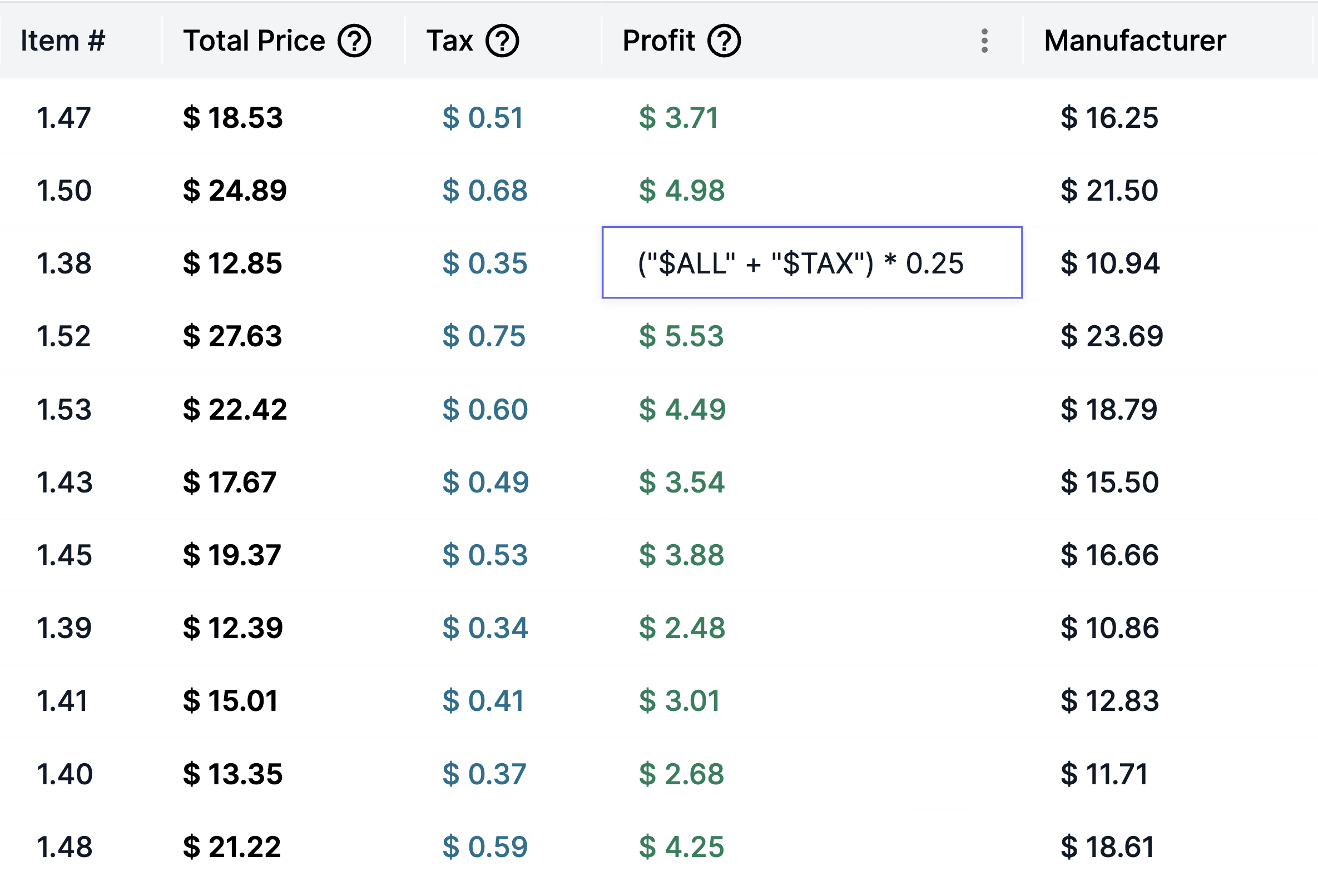Click the Total Price help icon
This screenshot has width=1318, height=896.
354,41
